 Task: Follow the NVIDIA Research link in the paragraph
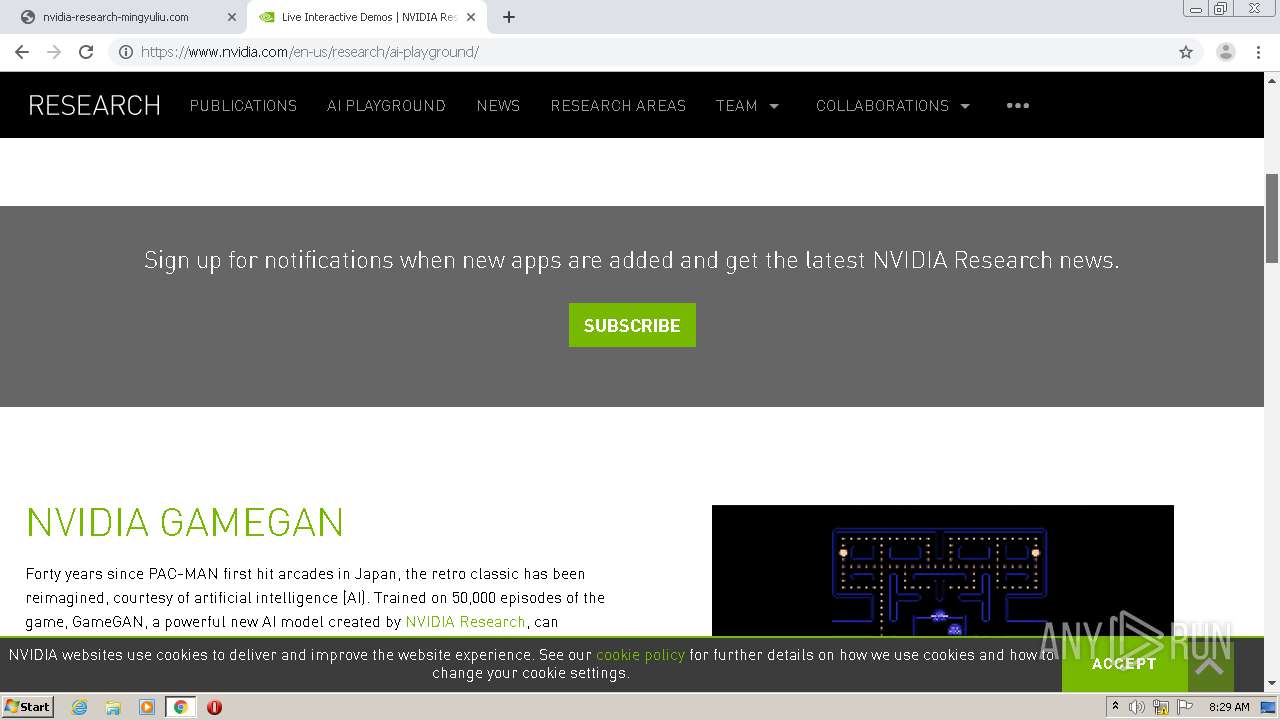tap(465, 622)
